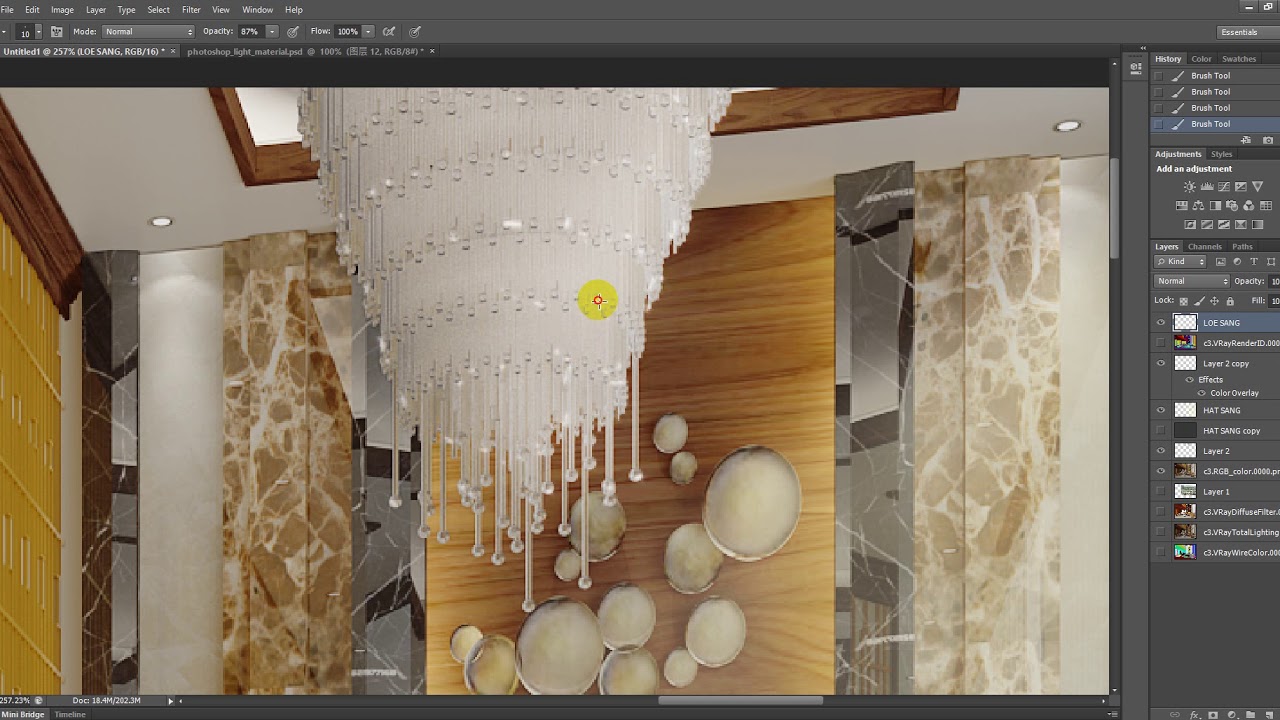
Task: Add Gradient Map adjustment
Action: (1259, 225)
